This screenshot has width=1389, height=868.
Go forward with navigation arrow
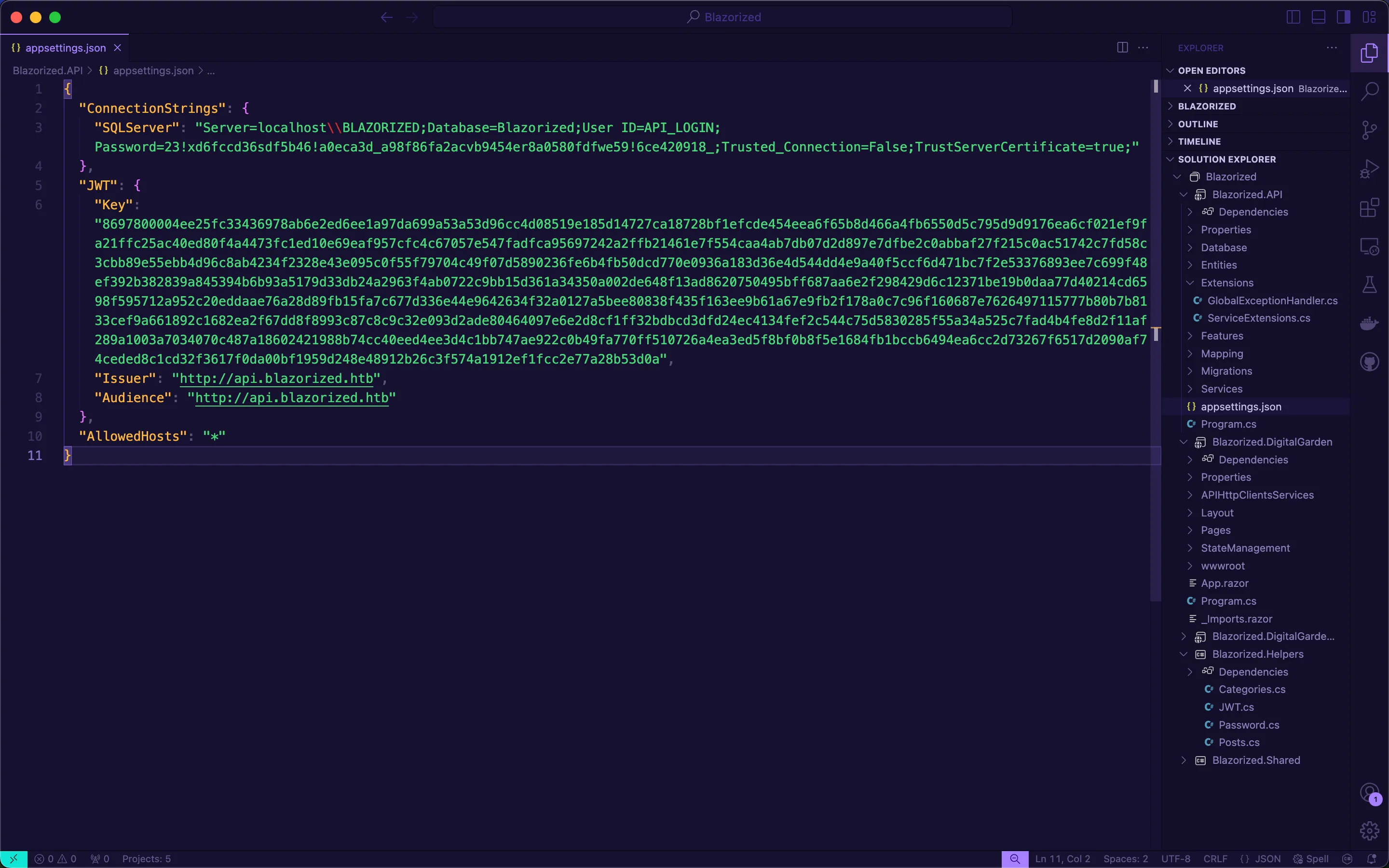[x=412, y=17]
